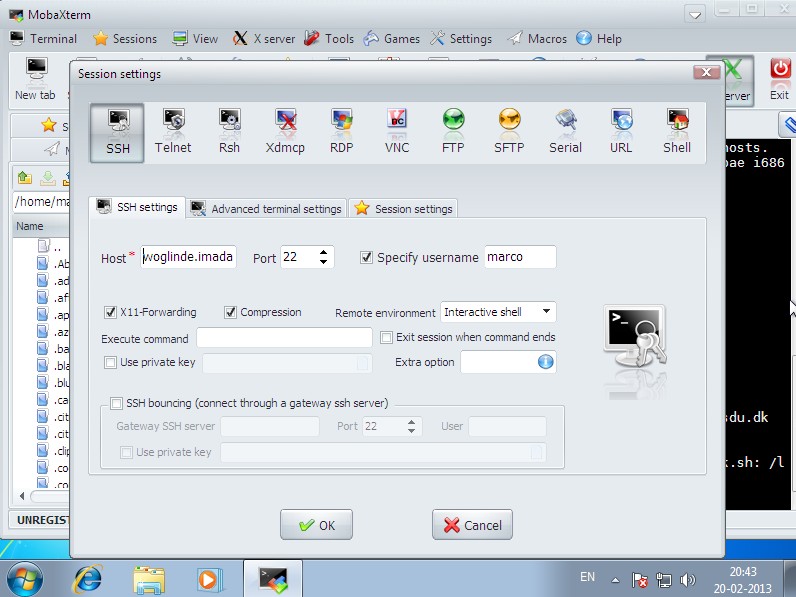Click the username field containing marco
The image size is (796, 597).
point(520,257)
